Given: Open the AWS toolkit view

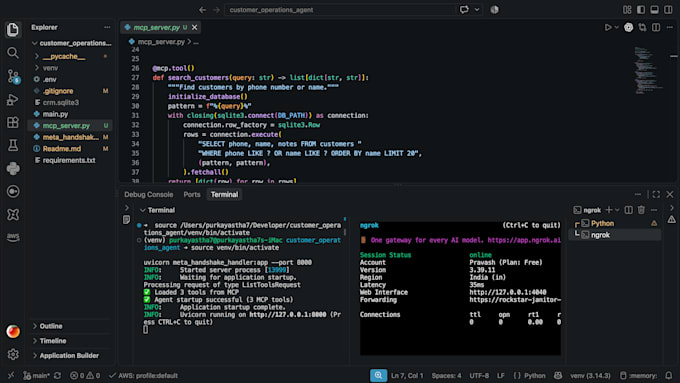Looking at the screenshot, I should tap(13, 237).
